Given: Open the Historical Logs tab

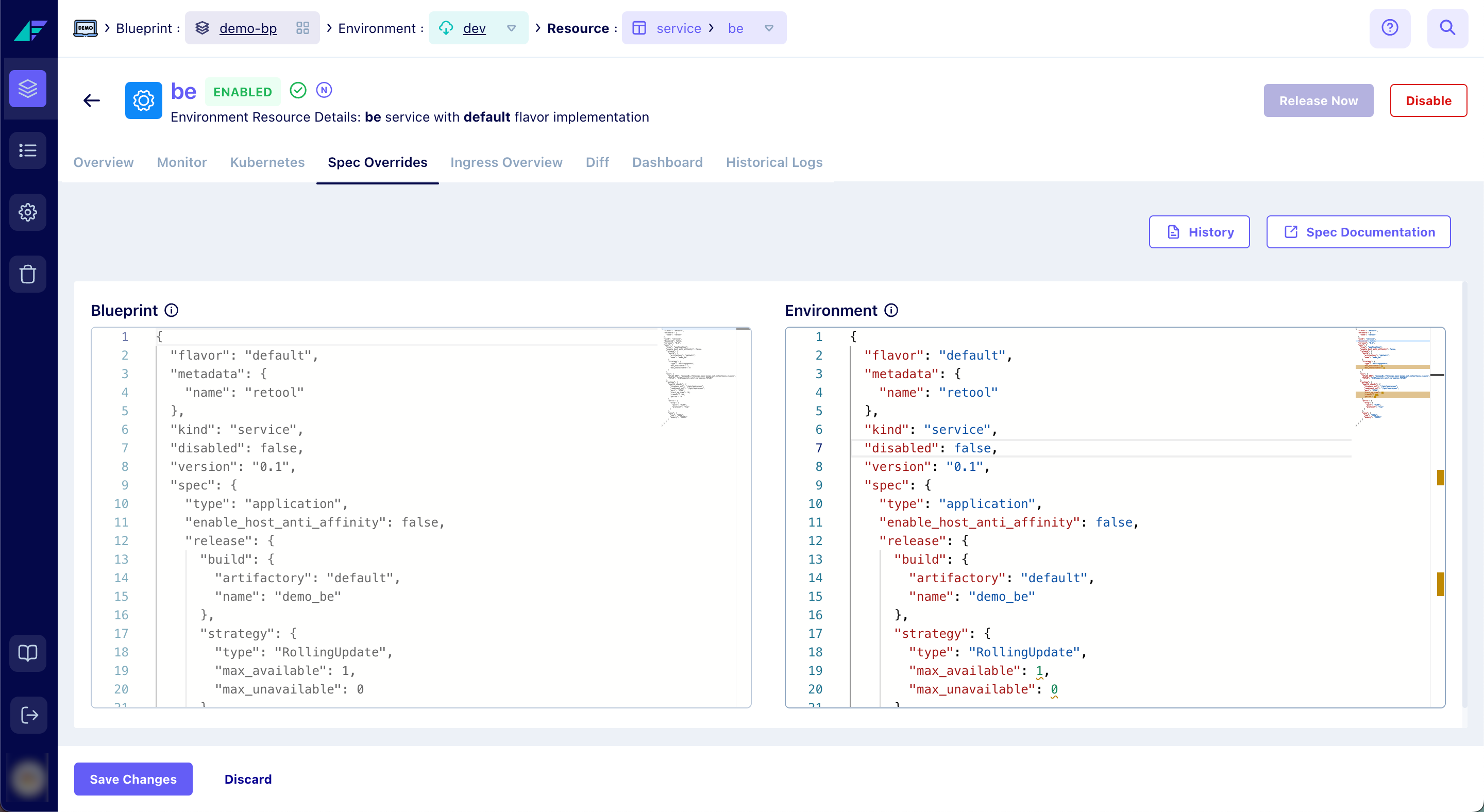Looking at the screenshot, I should click(774, 162).
